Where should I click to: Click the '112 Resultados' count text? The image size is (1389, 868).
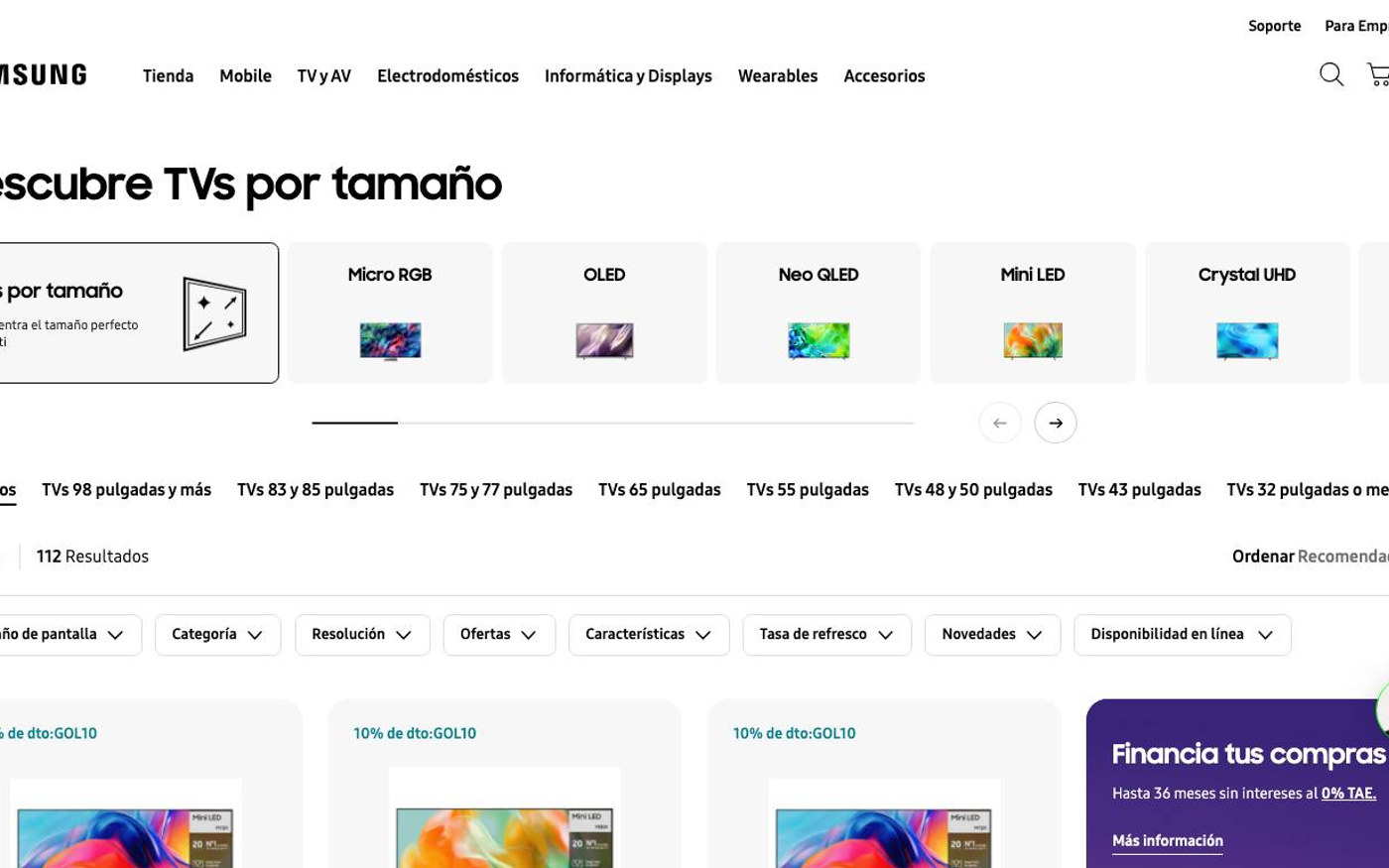92,557
